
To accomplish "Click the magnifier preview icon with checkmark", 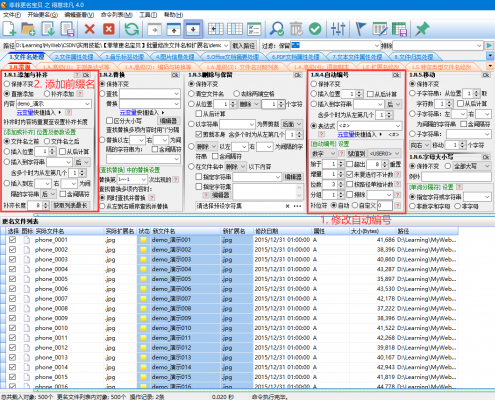I will pos(277,29).
